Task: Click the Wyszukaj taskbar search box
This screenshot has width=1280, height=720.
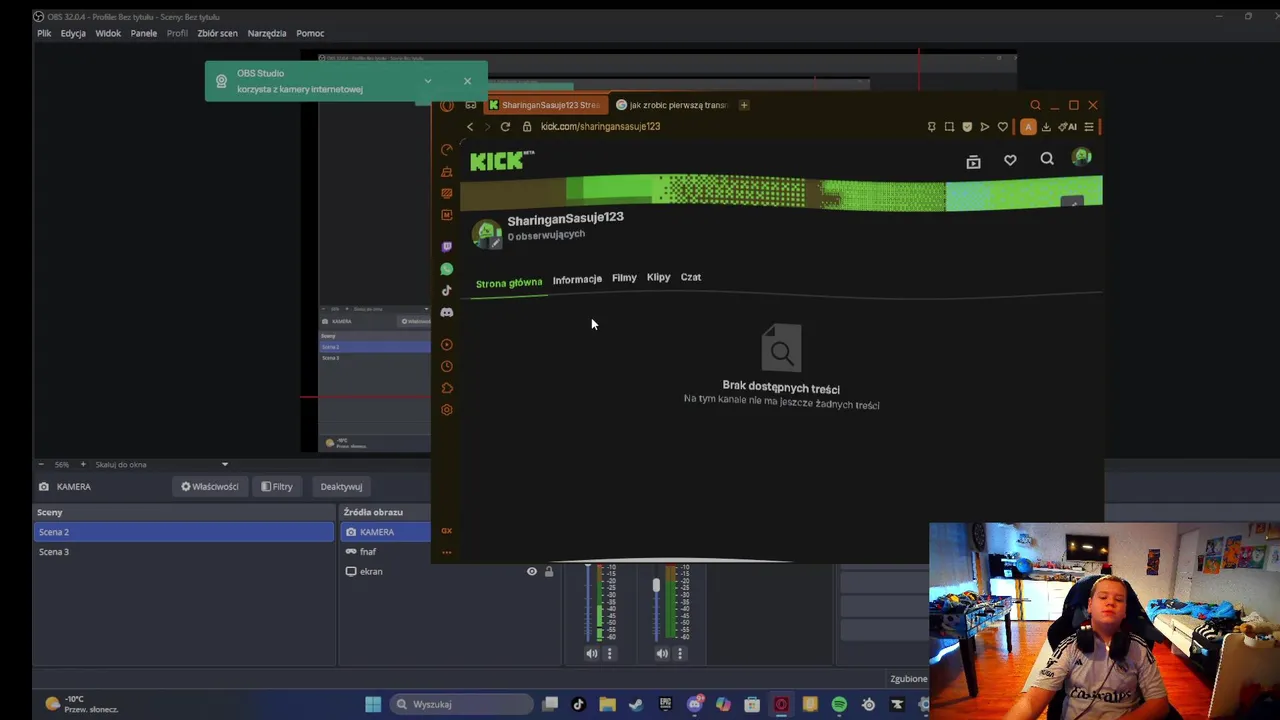Action: coord(460,704)
